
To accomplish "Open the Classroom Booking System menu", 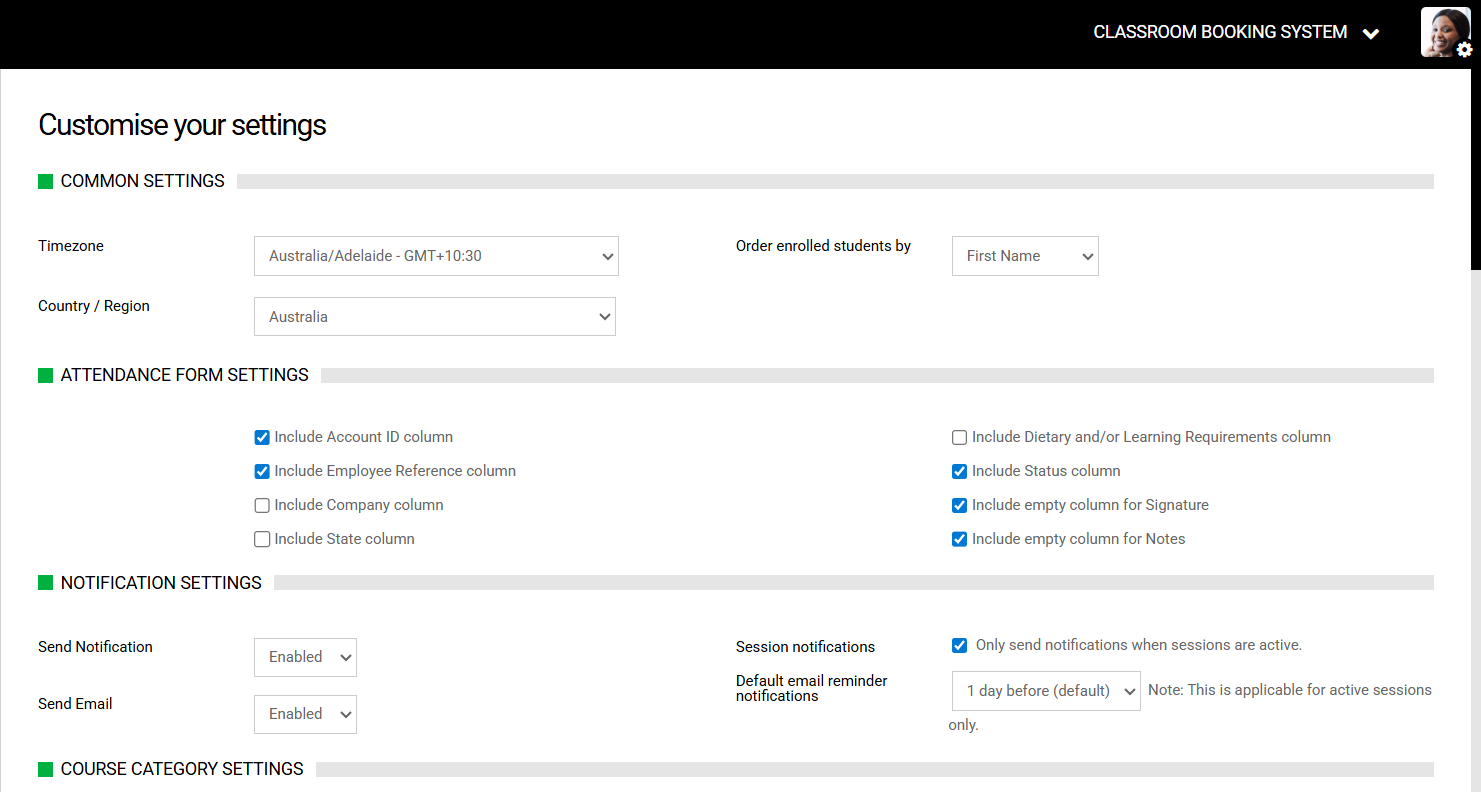I will click(1219, 32).
